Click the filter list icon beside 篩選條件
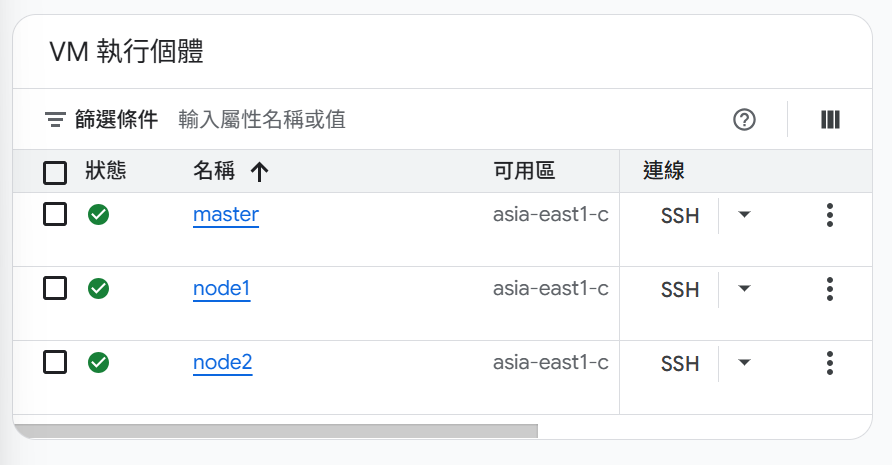This screenshot has width=892, height=465. (x=55, y=120)
